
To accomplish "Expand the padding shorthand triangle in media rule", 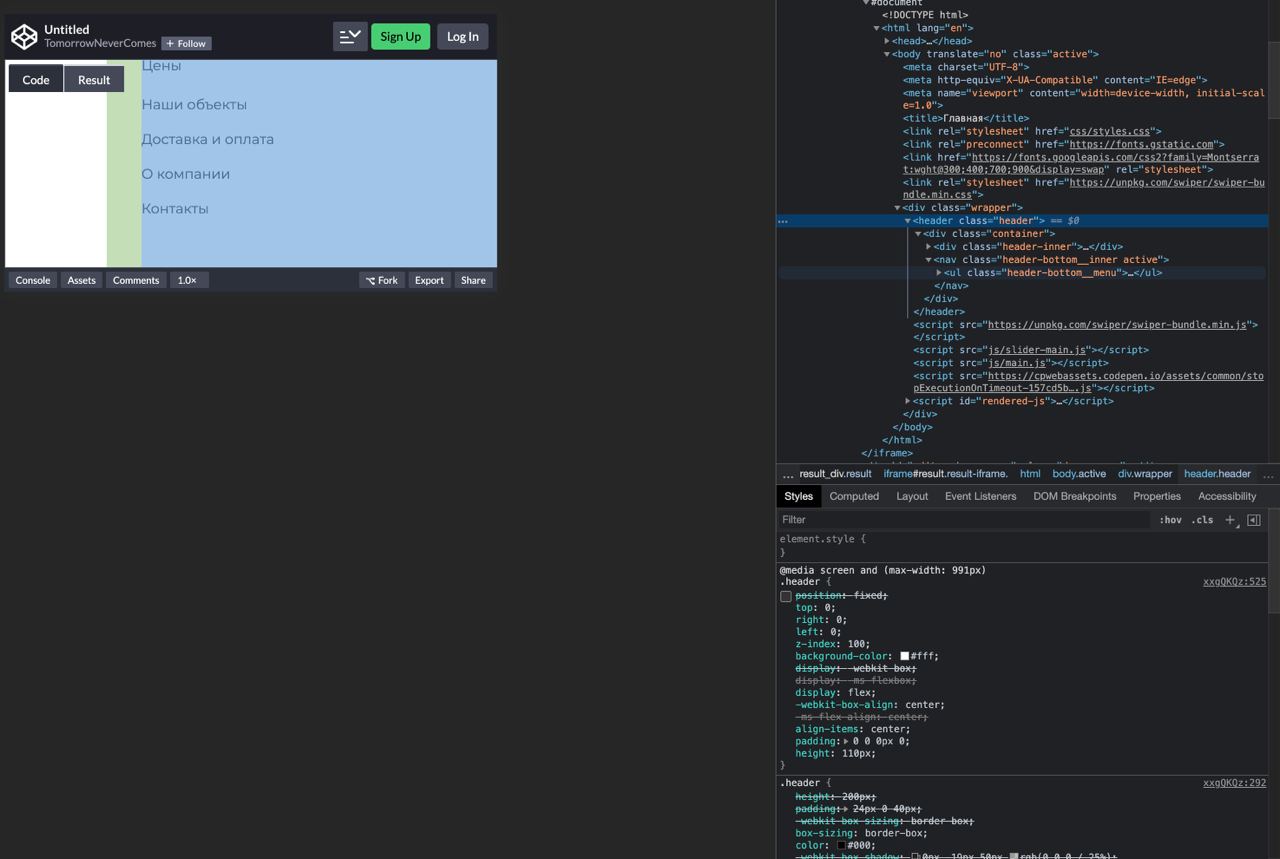I will [846, 742].
